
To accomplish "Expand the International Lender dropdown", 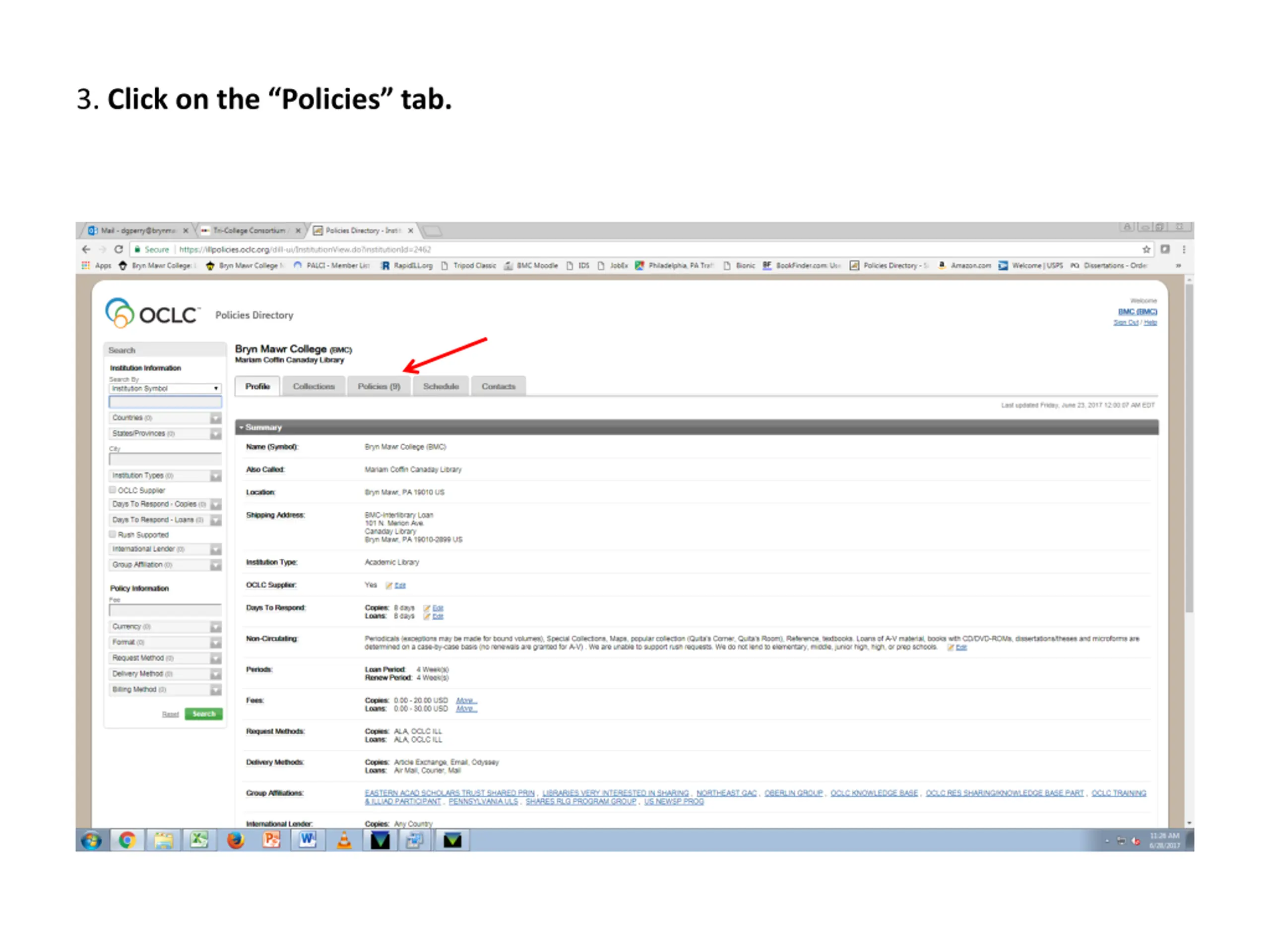I will [x=215, y=549].
